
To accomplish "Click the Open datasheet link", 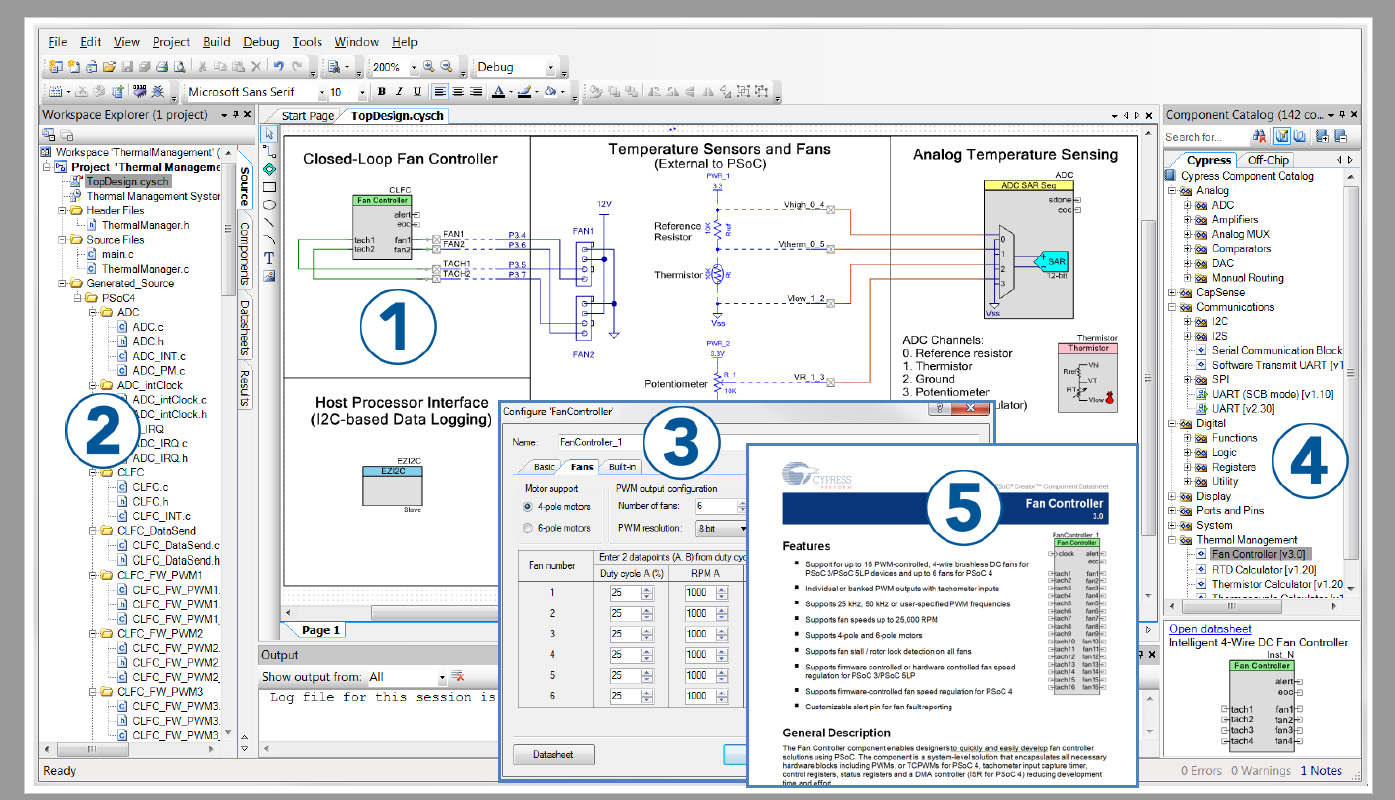I will click(1209, 629).
